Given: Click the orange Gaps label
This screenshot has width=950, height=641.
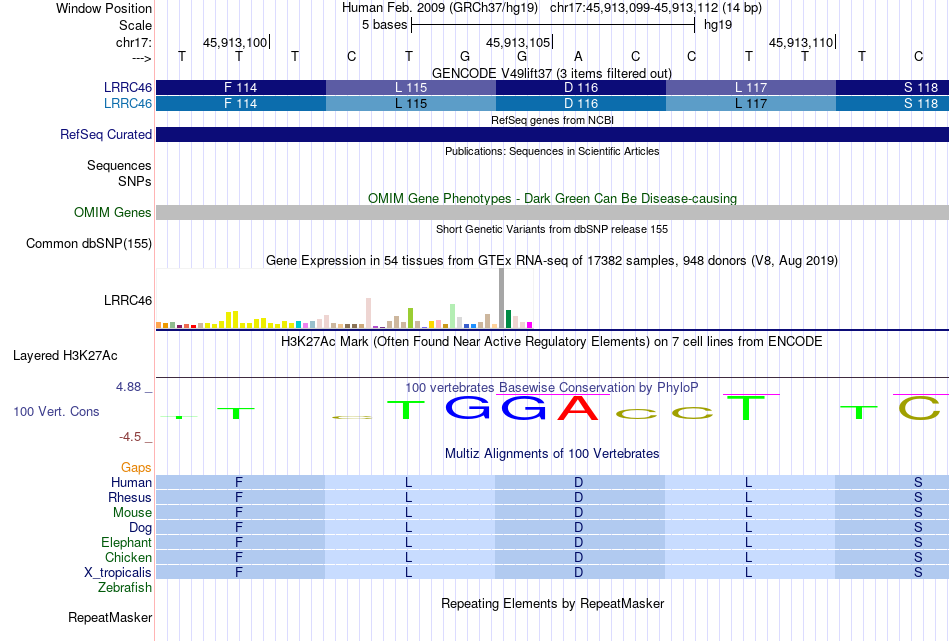Looking at the screenshot, I should [x=136, y=467].
